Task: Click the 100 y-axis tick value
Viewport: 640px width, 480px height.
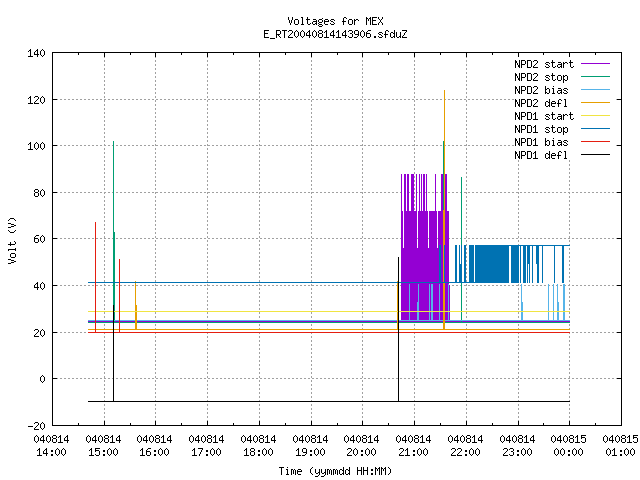Action: [36, 146]
